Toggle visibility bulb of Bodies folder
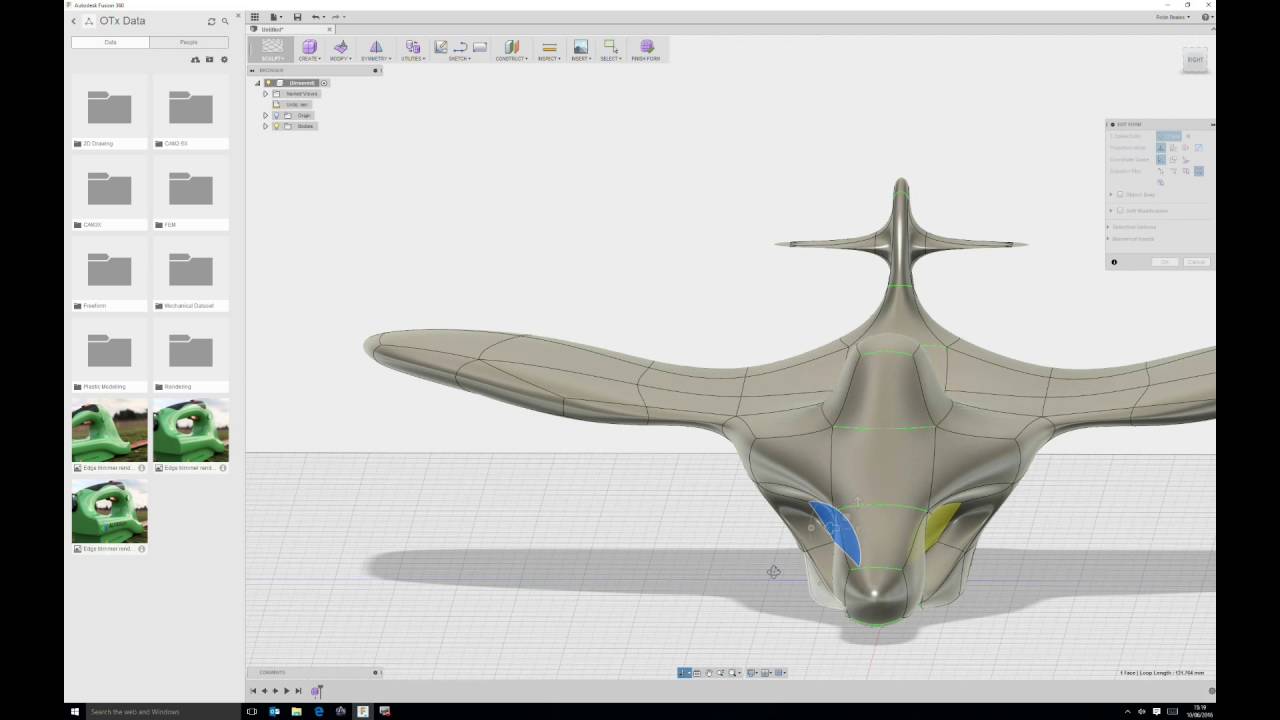Screen dimensions: 1280x720 [x=277, y=126]
